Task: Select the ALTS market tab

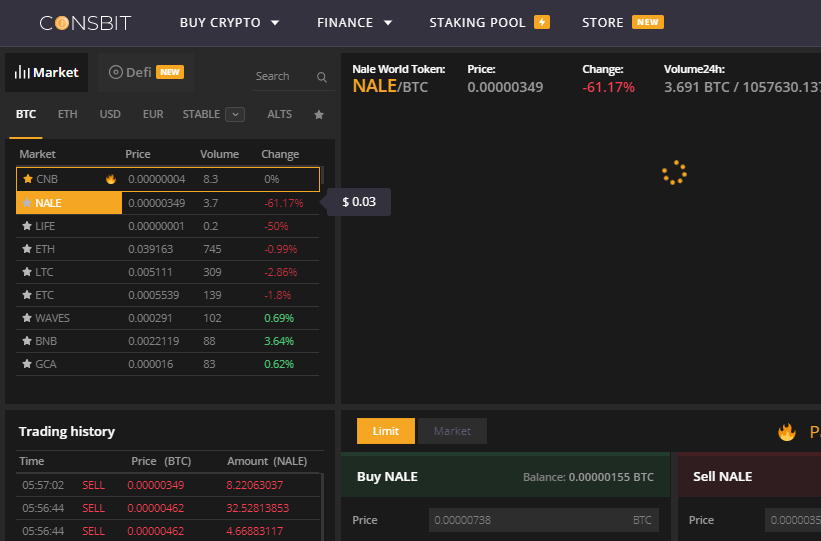Action: tap(280, 114)
